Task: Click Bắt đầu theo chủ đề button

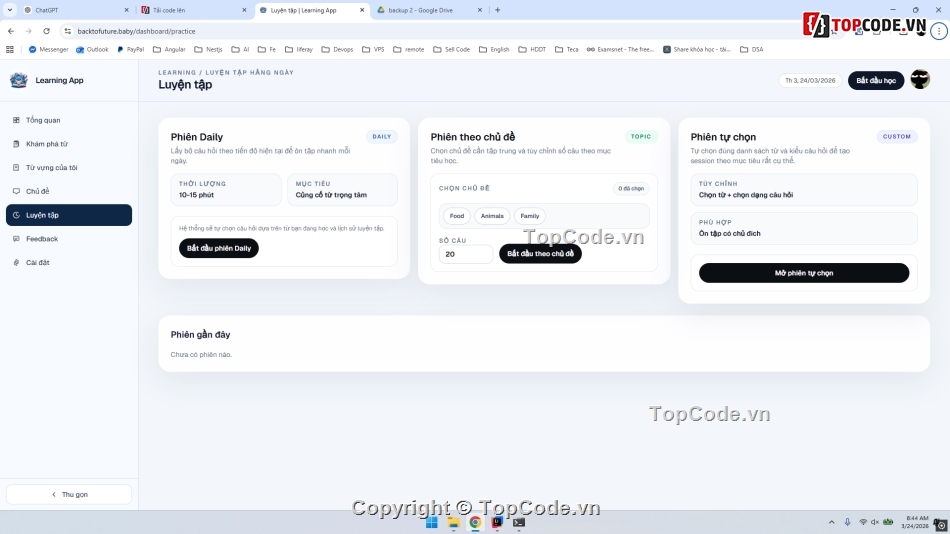Action: click(540, 253)
